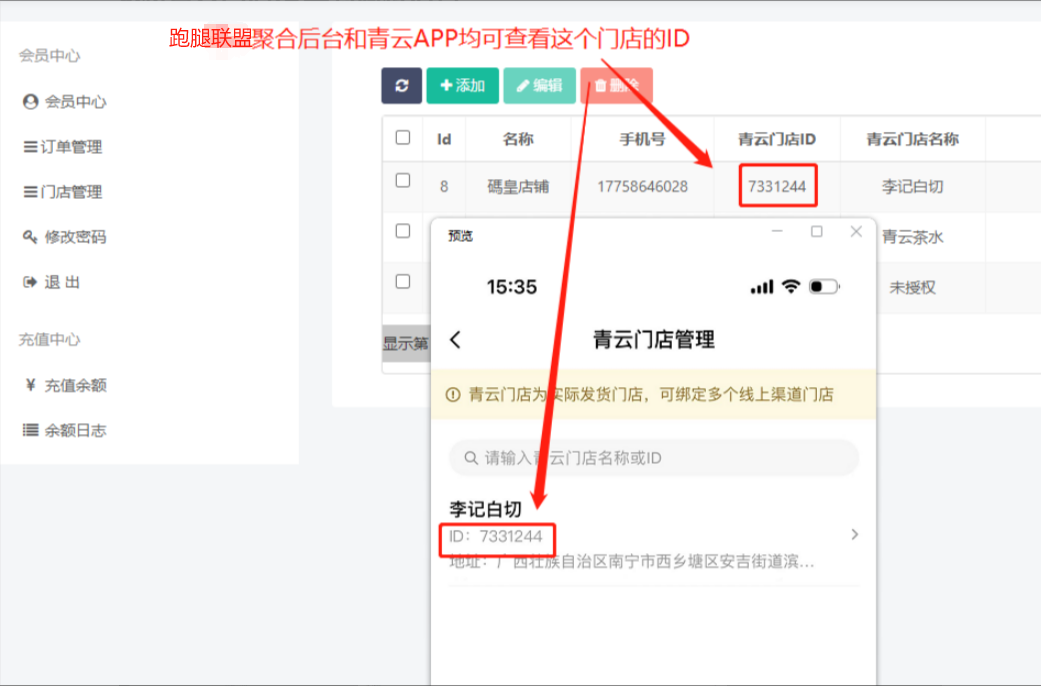This screenshot has width=1041, height=686.
Task: Click the hamburger icon beside 订单管理
Action: [x=31, y=147]
